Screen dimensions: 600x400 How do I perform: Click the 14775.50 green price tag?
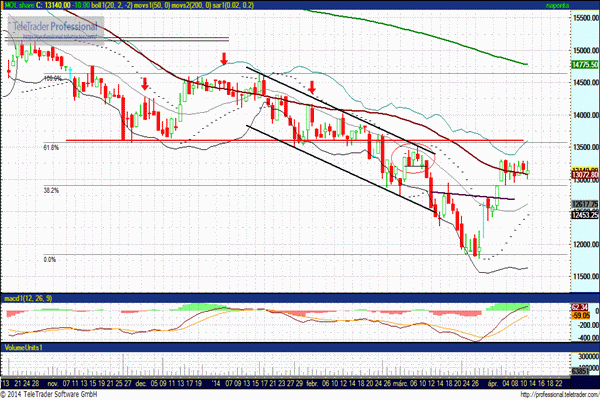click(x=585, y=65)
